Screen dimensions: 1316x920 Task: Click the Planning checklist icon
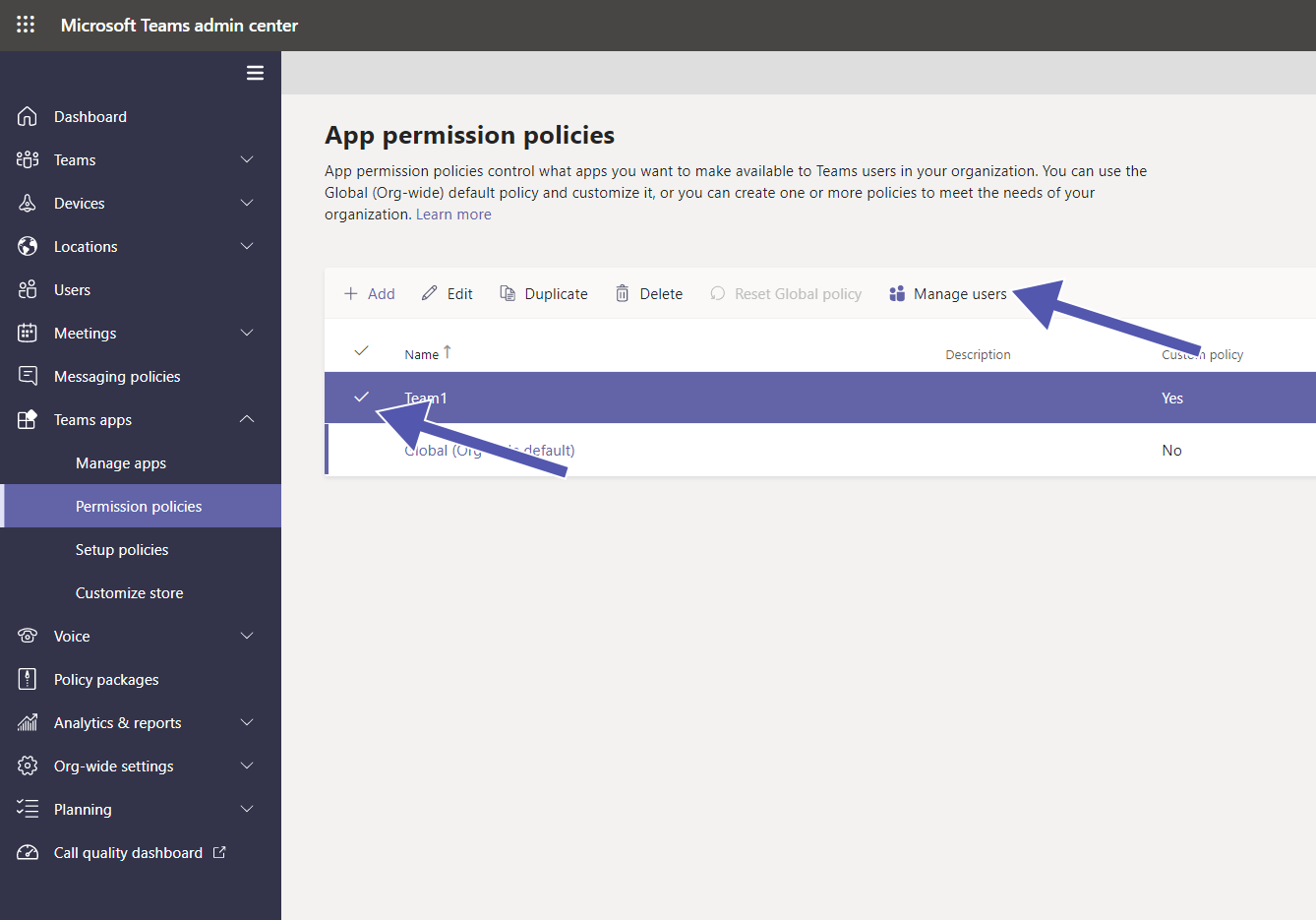[28, 809]
